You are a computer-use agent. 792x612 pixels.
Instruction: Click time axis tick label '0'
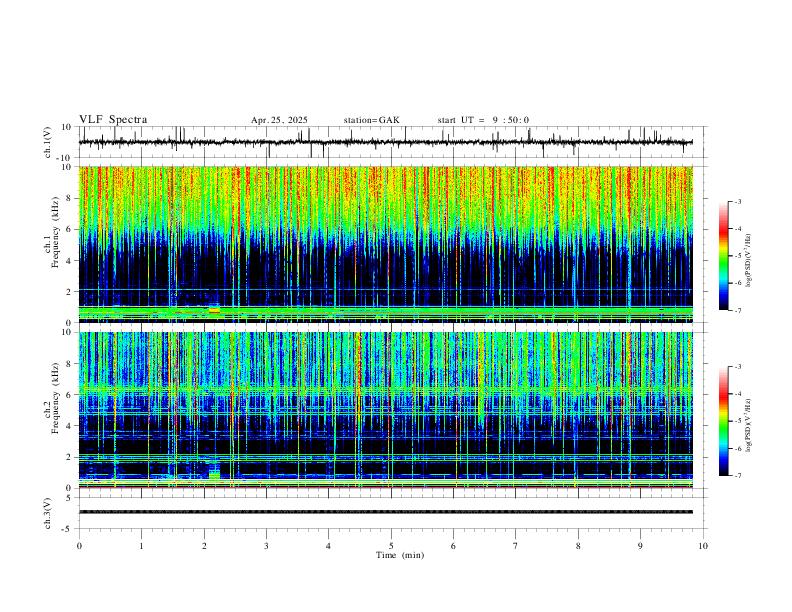(x=79, y=546)
